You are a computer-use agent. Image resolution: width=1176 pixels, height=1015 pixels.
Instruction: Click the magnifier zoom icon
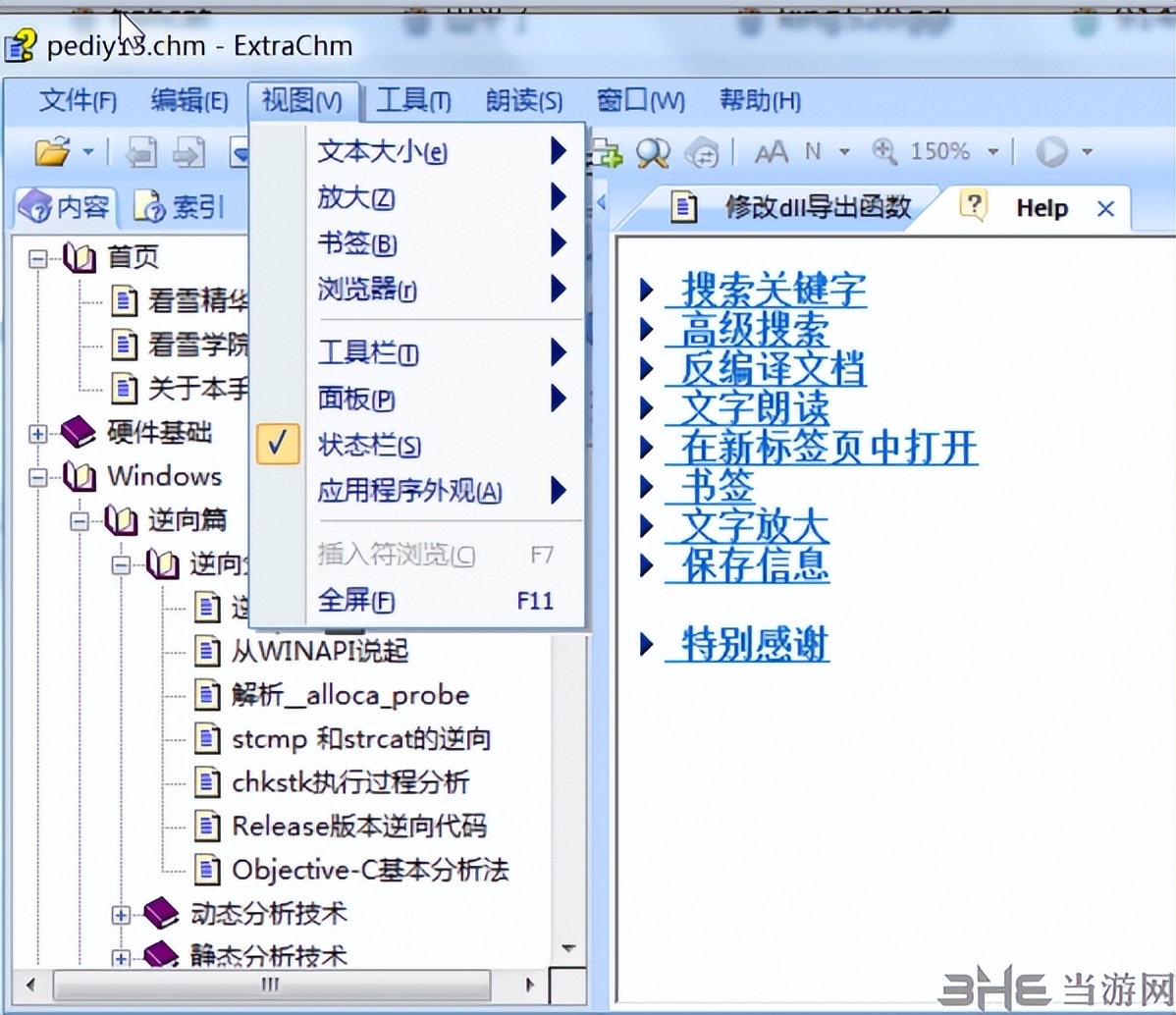point(885,151)
